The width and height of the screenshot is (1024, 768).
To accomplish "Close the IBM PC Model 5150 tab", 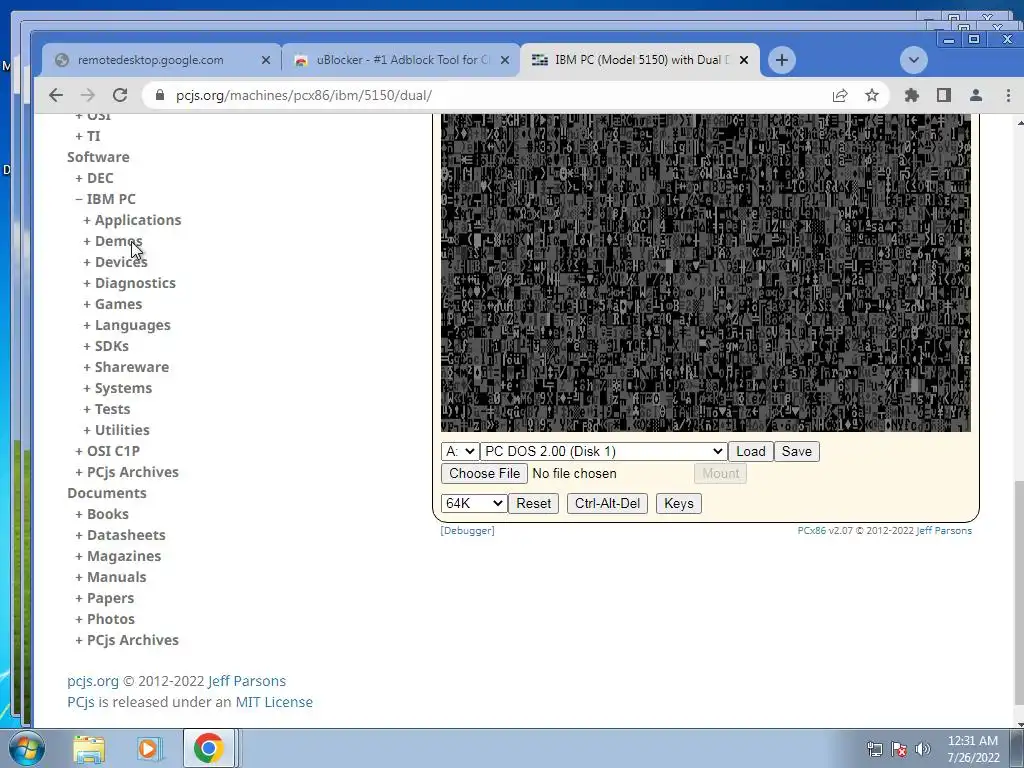I will pyautogui.click(x=744, y=60).
